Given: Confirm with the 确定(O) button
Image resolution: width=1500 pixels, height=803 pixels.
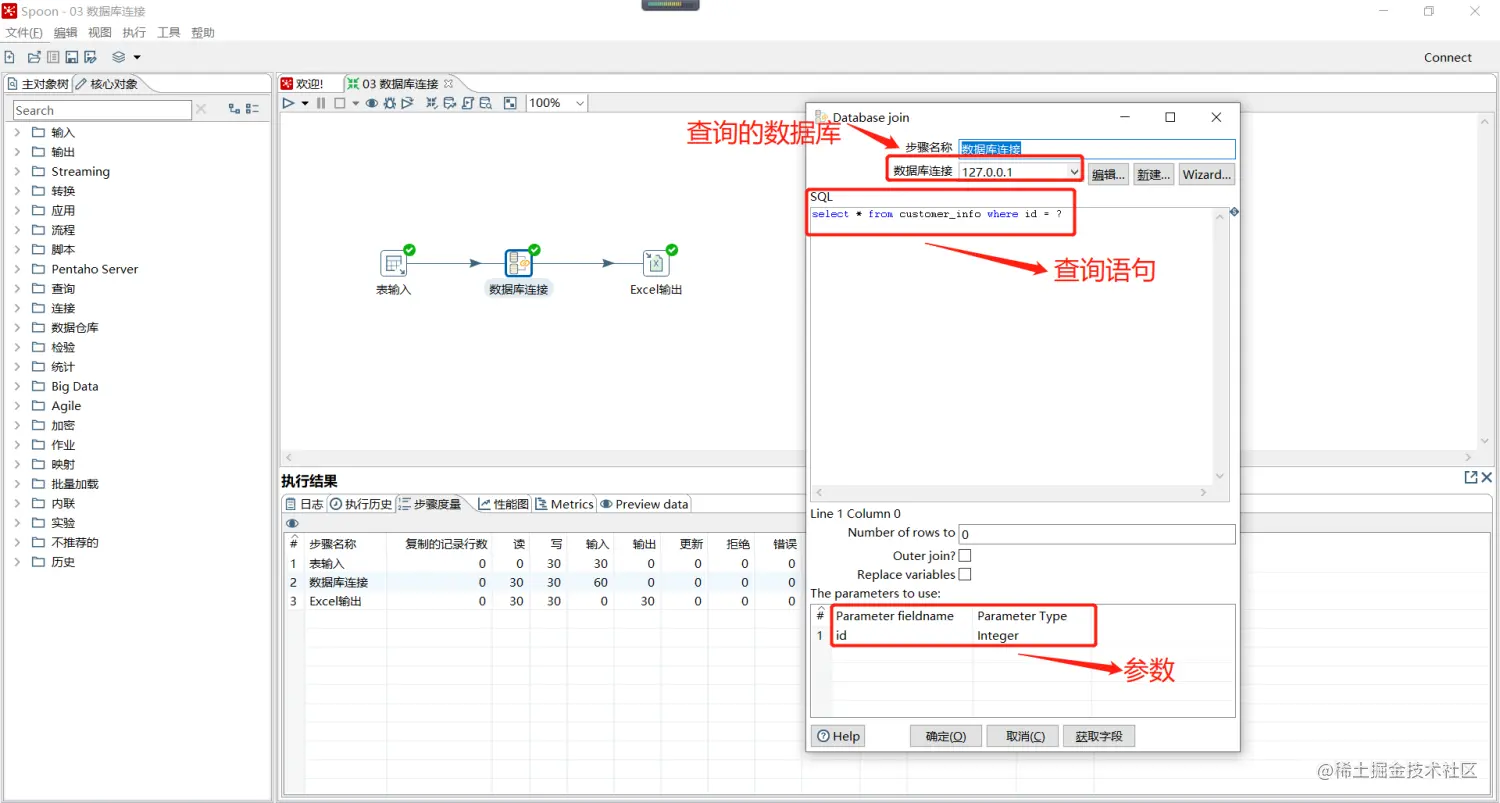Looking at the screenshot, I should 946,736.
